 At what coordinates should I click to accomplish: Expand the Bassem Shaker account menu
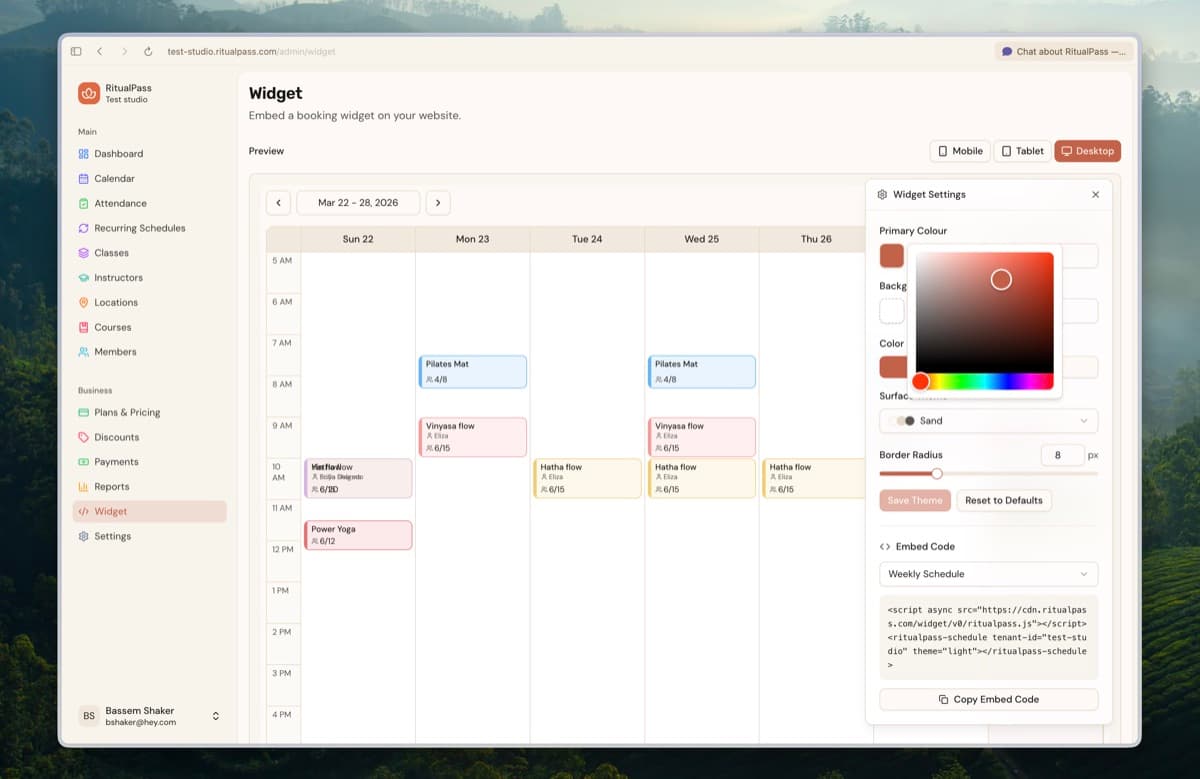point(215,716)
